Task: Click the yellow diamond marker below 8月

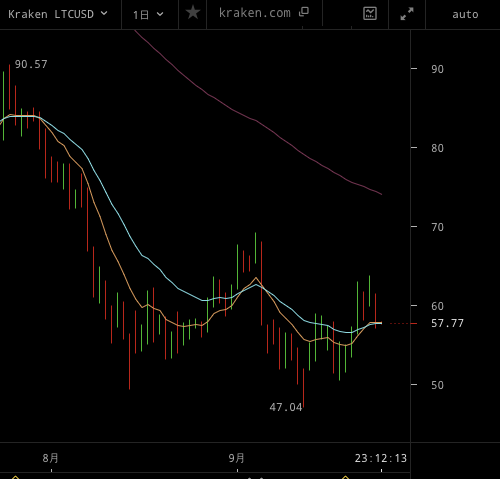Action: tap(15, 477)
